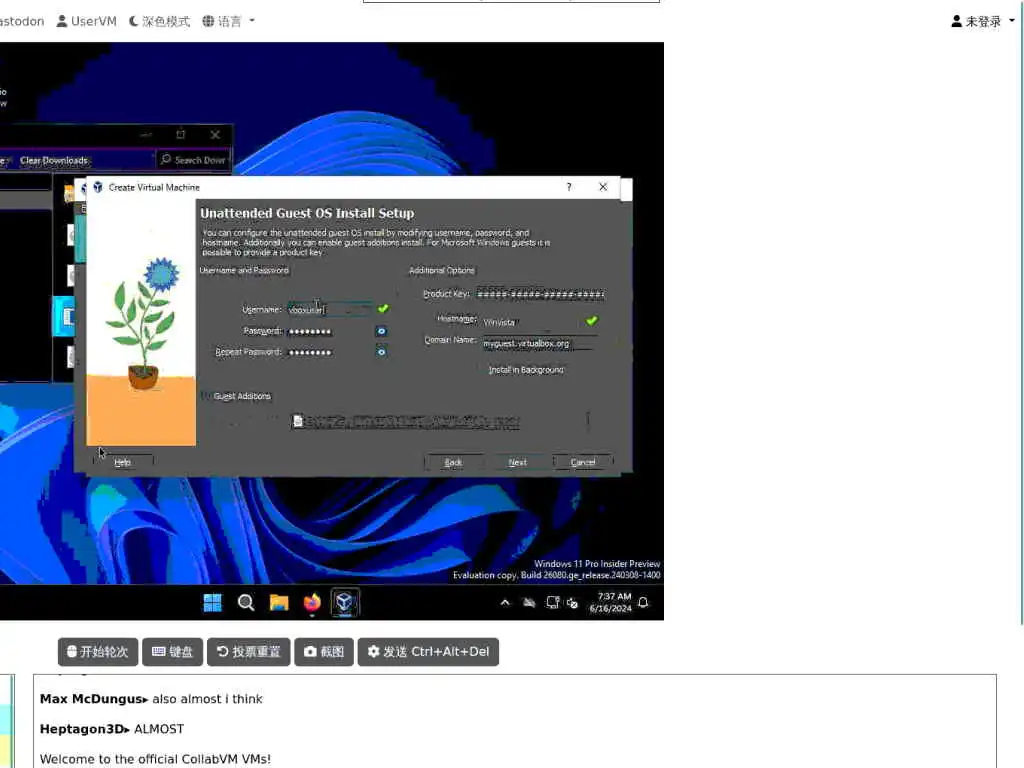Reveal the Repeat Password field with its eye icon
Viewport: 1024px width, 768px height.
click(381, 352)
